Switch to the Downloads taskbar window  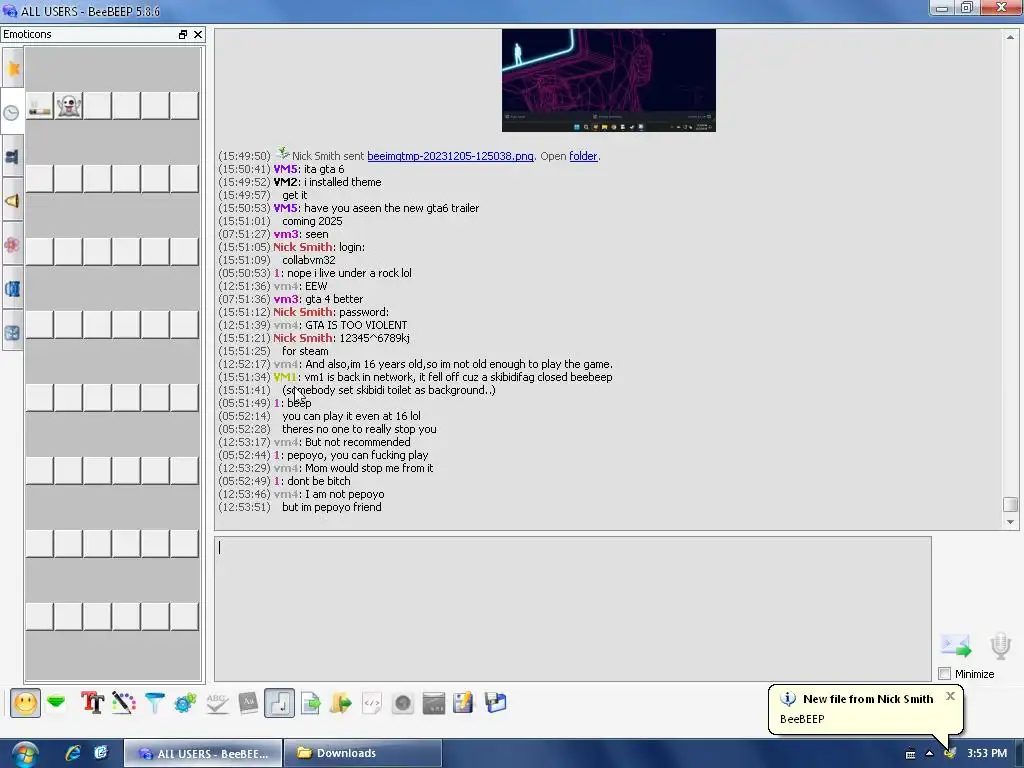(363, 753)
